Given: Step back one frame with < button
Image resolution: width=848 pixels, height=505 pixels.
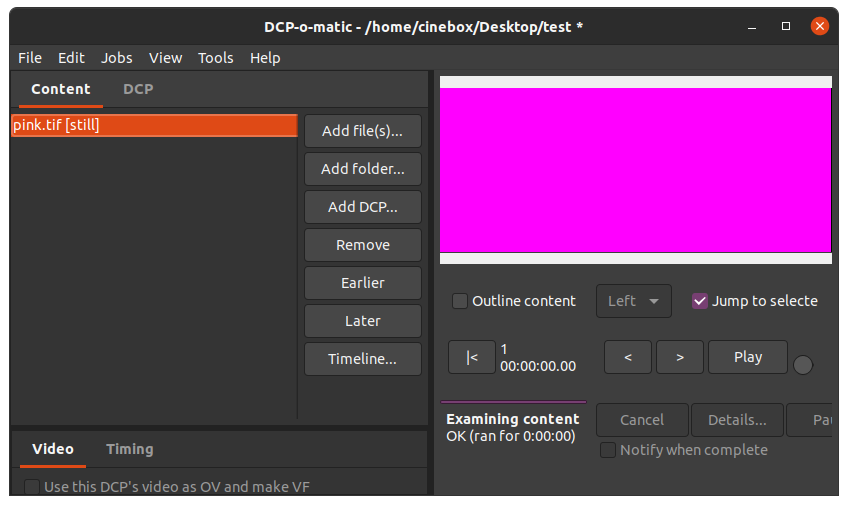Looking at the screenshot, I should 628,357.
